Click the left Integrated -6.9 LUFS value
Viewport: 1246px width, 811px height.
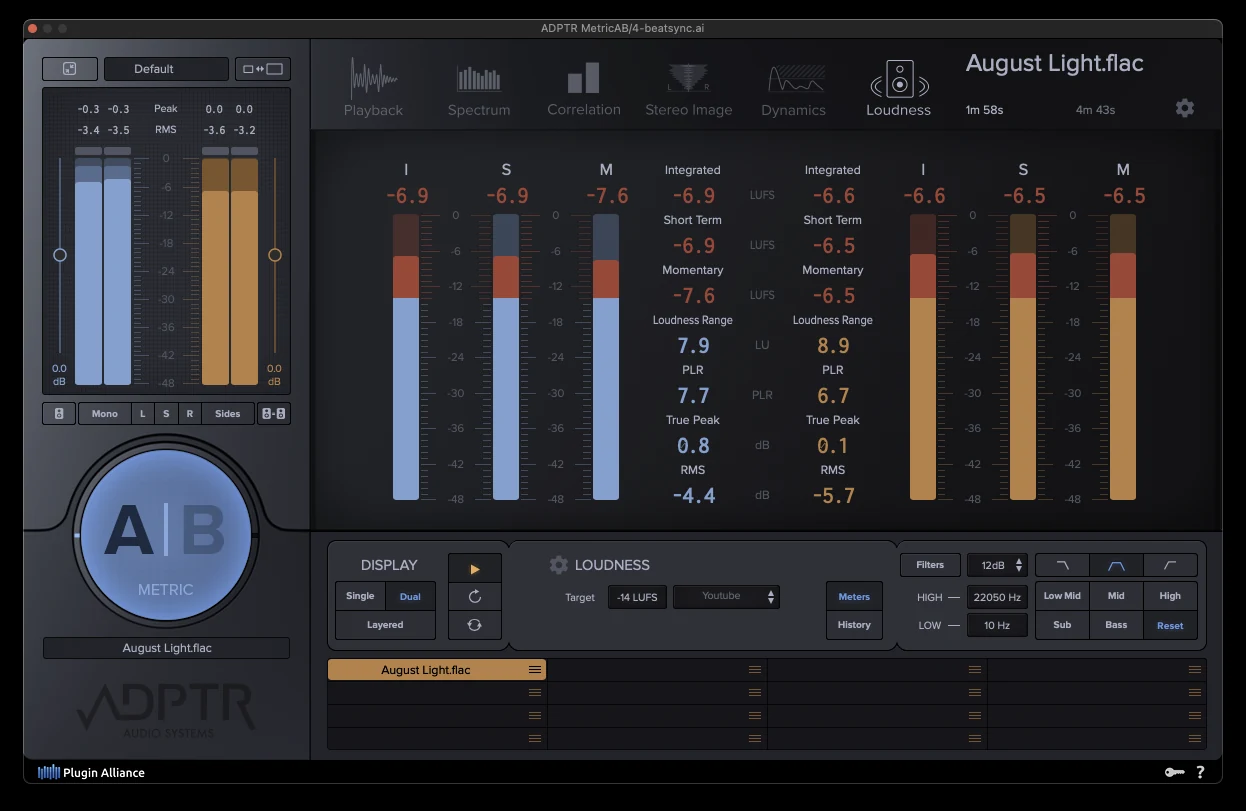[x=693, y=196]
